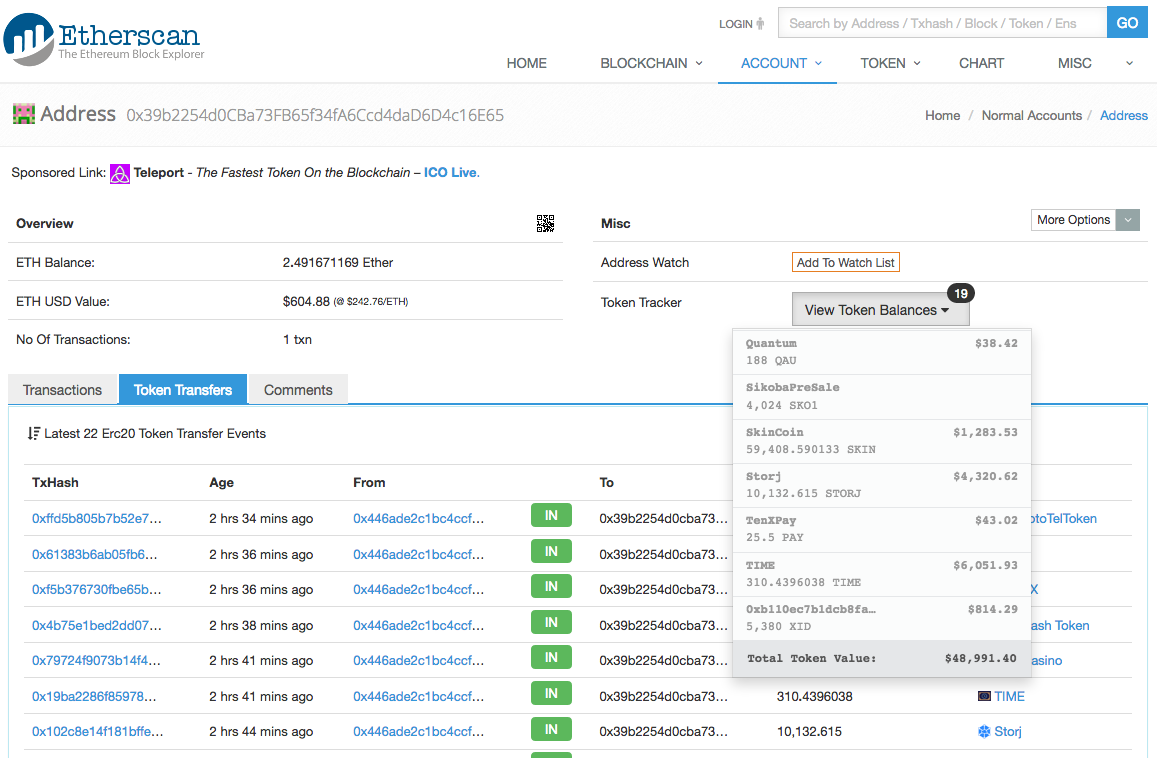Select SikobaPreSale SKO1 token entry
Image resolution: width=1157 pixels, height=758 pixels.
point(882,396)
